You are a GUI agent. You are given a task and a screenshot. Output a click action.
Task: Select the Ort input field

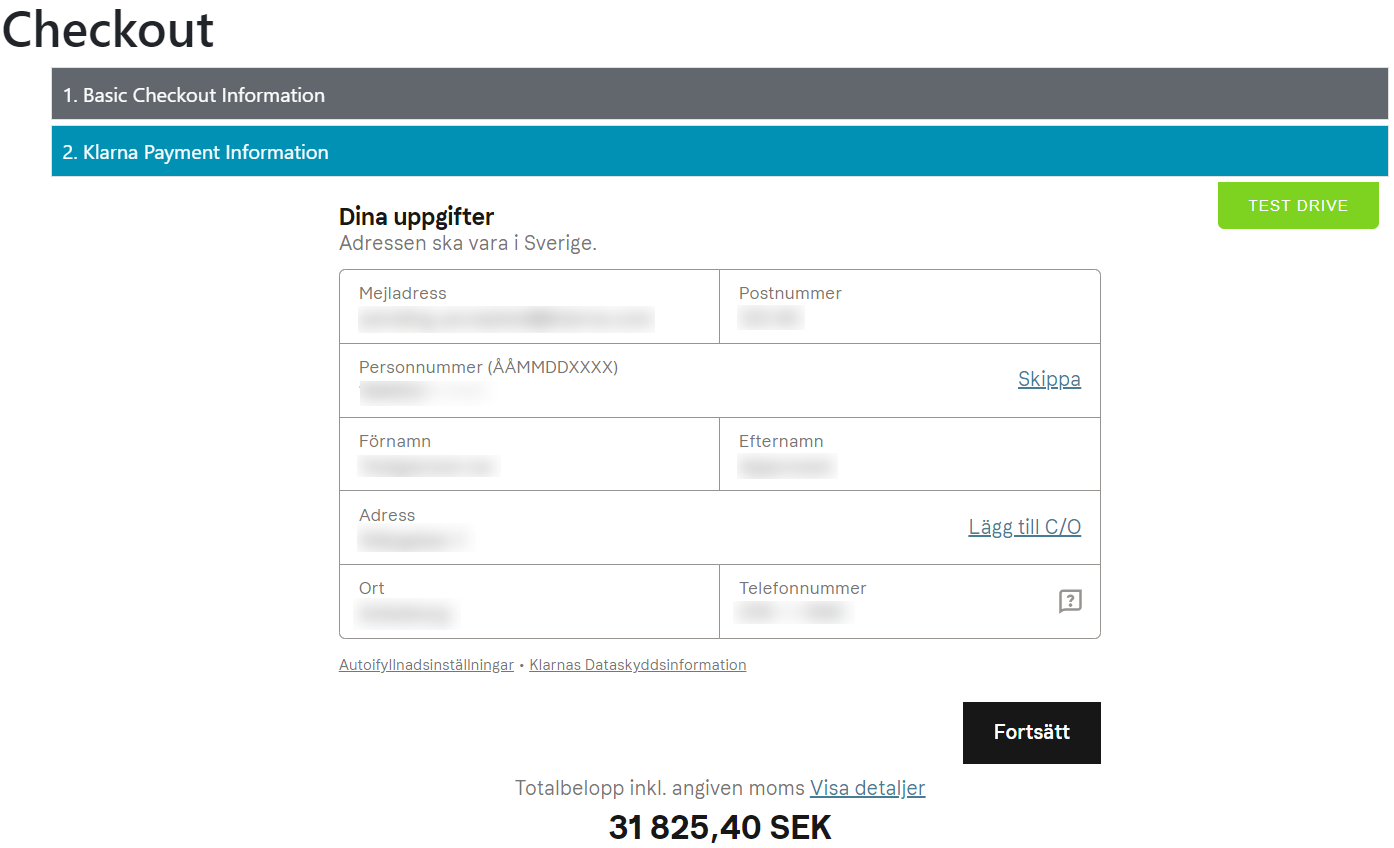pyautogui.click(x=529, y=601)
